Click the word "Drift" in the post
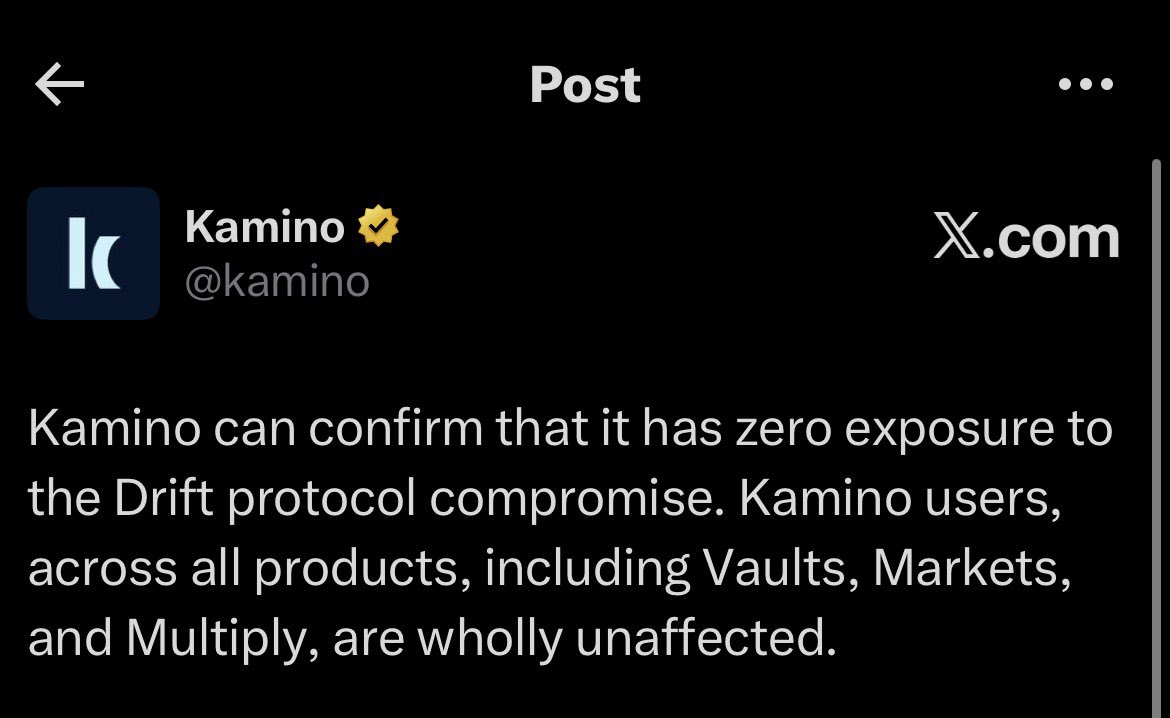The image size is (1170, 718). pos(164,499)
